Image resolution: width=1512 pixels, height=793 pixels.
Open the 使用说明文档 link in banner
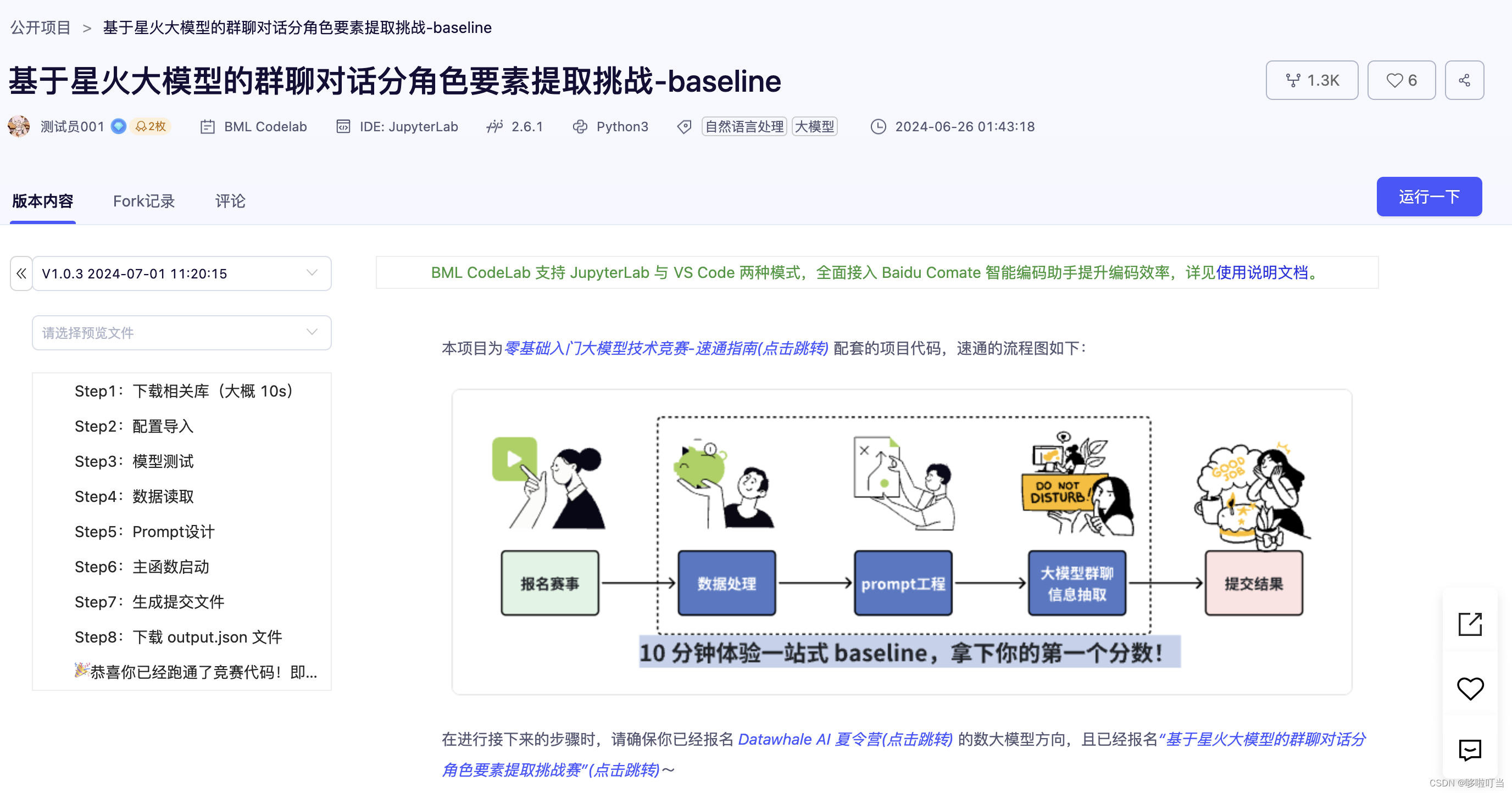1261,273
